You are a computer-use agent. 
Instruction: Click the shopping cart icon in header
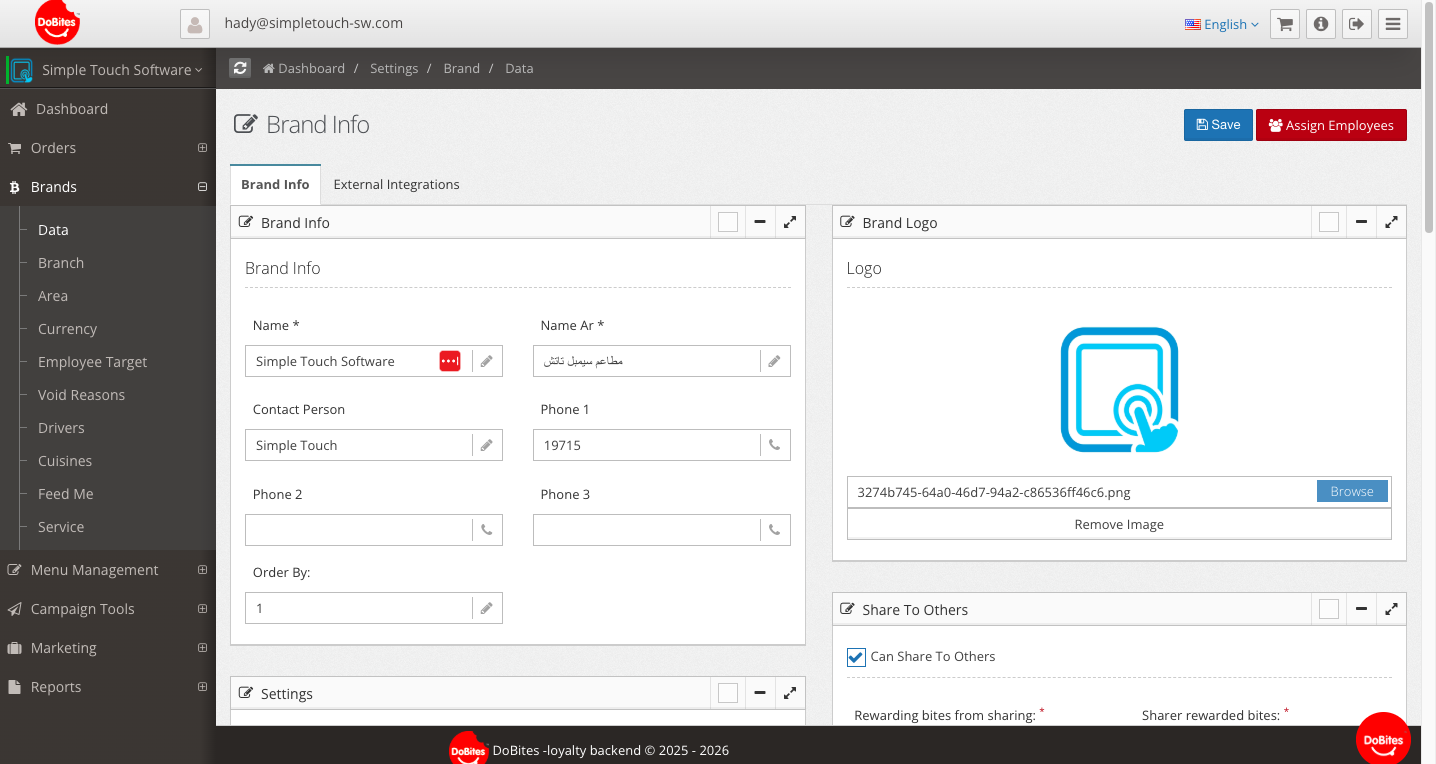coord(1285,24)
